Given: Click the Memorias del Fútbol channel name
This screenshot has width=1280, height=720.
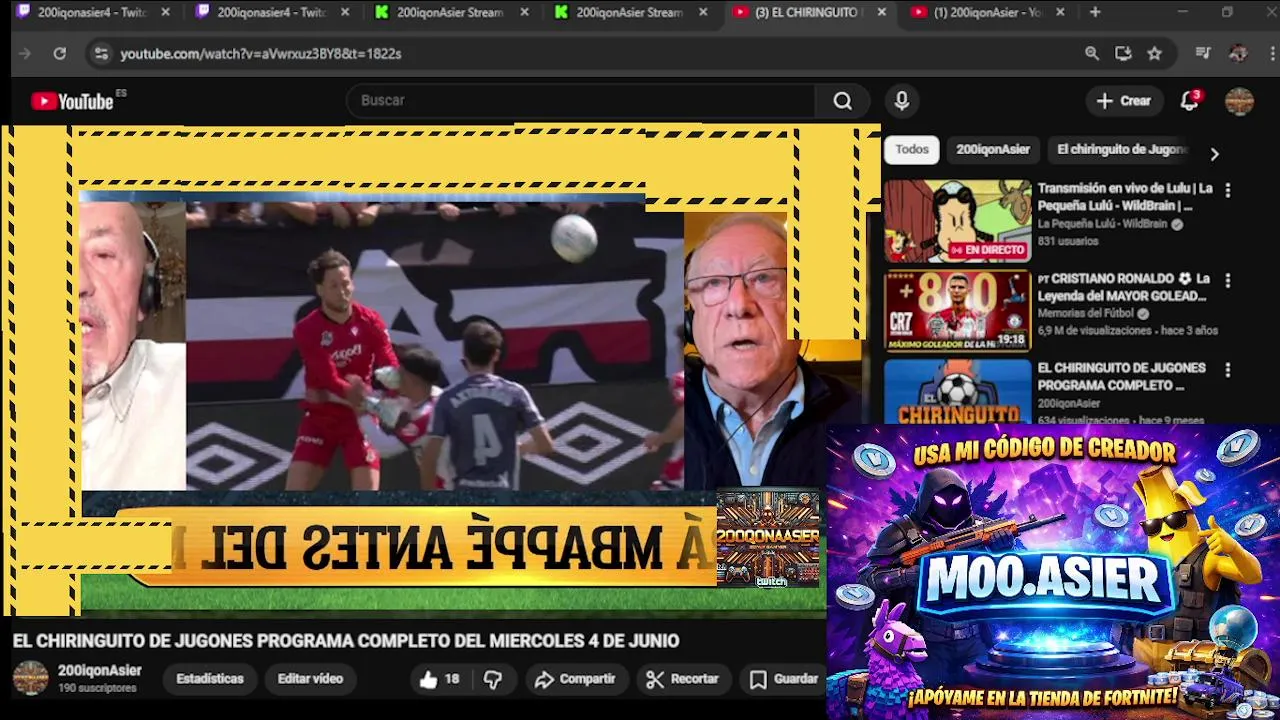Looking at the screenshot, I should coord(1085,313).
